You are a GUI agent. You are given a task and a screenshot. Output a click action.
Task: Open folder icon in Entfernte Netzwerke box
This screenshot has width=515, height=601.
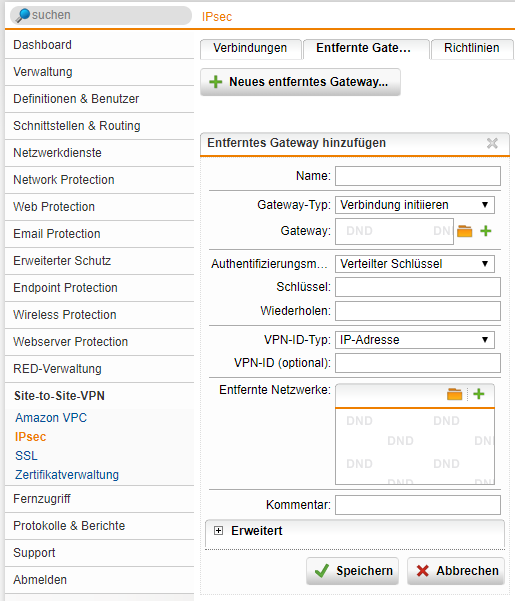(454, 394)
